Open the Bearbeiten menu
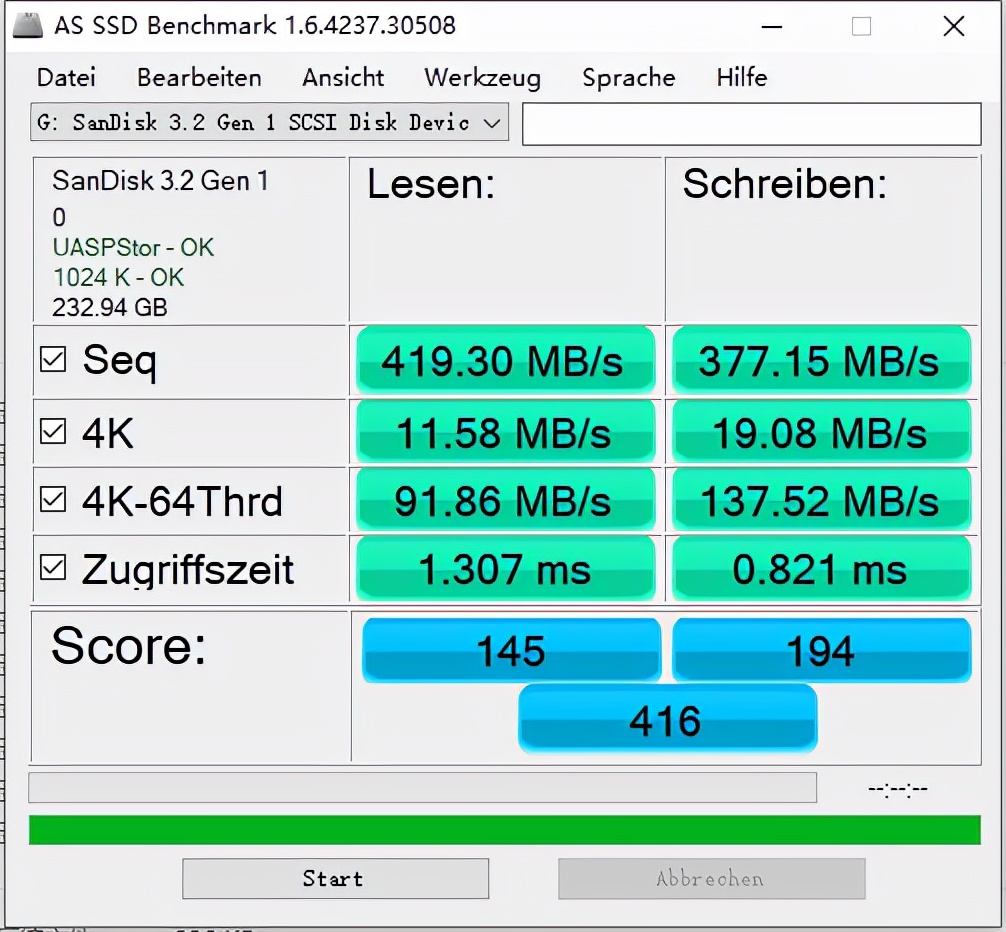1006x932 pixels. pyautogui.click(x=198, y=77)
